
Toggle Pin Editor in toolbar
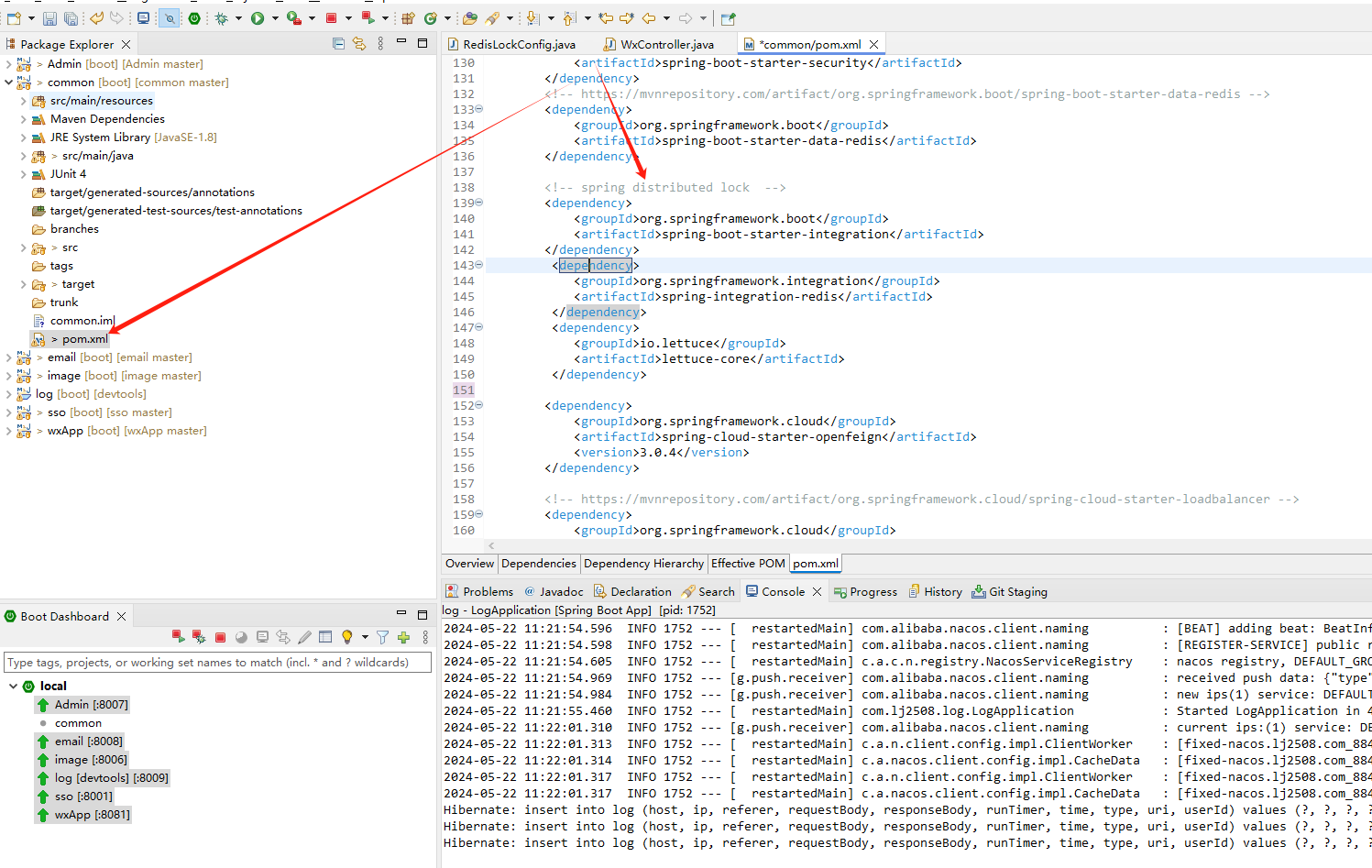(x=728, y=18)
